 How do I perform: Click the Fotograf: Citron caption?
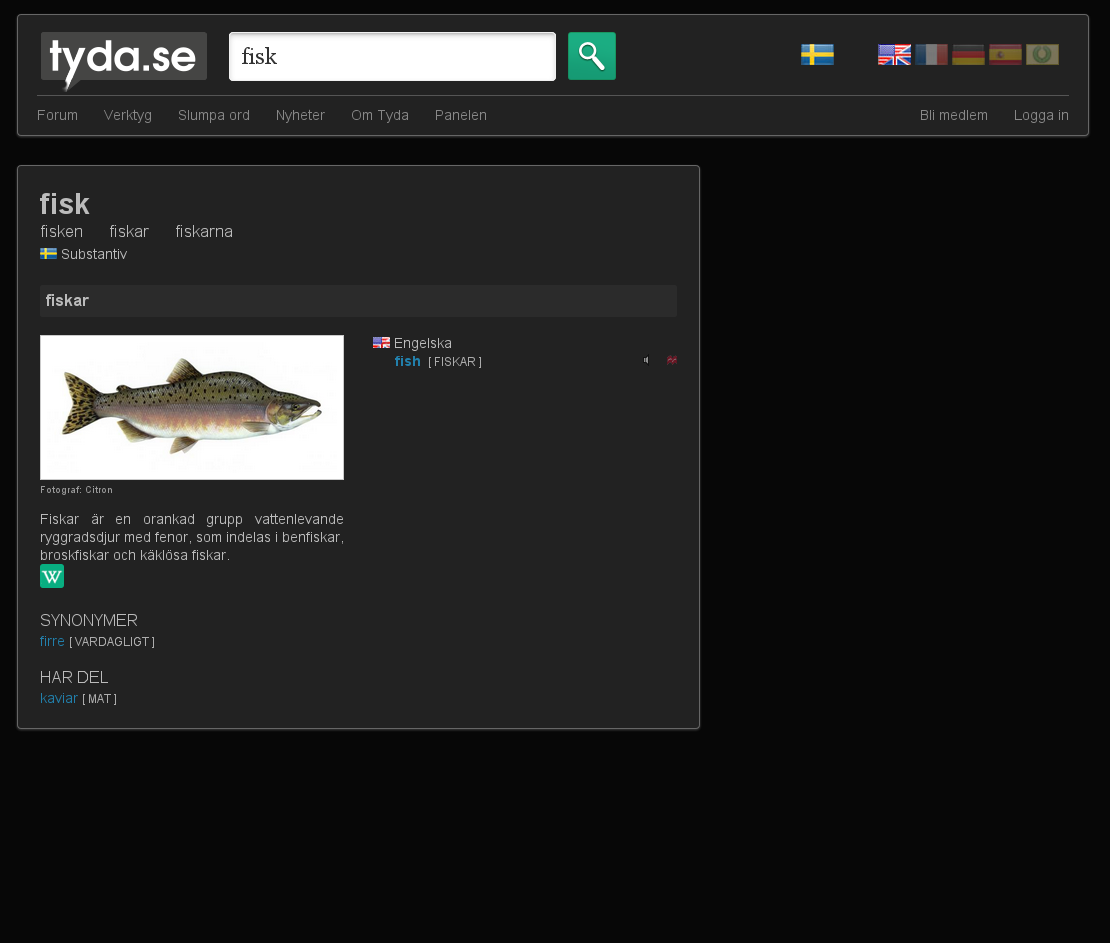[76, 490]
